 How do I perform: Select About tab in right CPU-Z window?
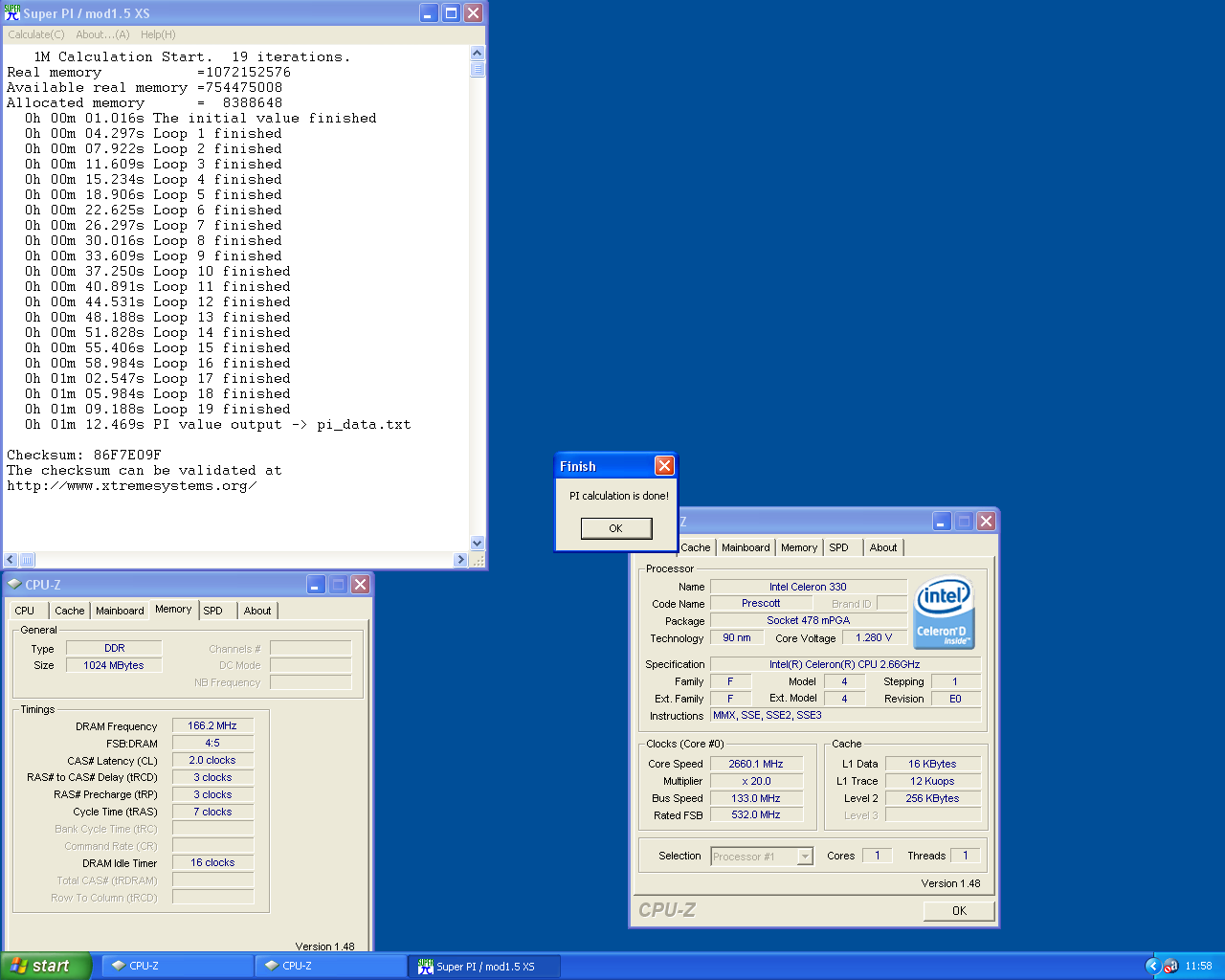pos(883,547)
